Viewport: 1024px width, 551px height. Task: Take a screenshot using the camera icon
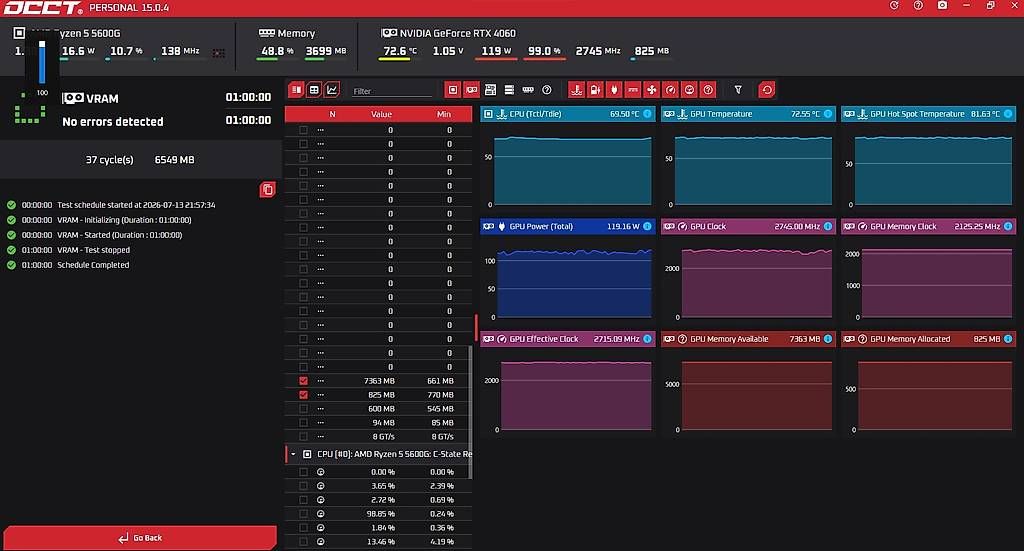click(942, 5)
